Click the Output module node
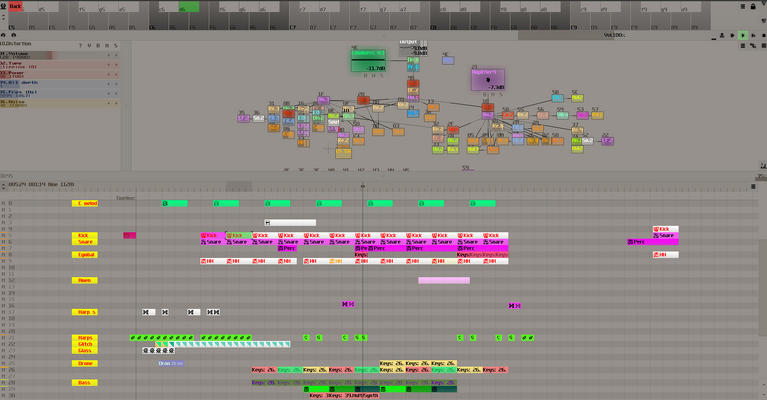Screen dimensions: 767x400 click(413, 48)
